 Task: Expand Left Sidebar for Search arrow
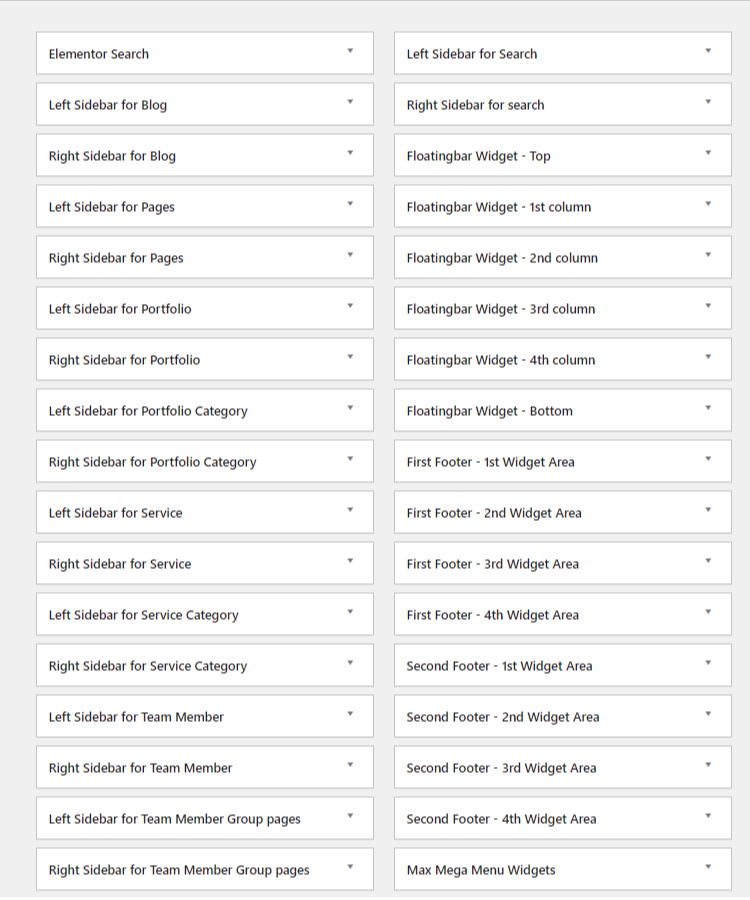708,51
